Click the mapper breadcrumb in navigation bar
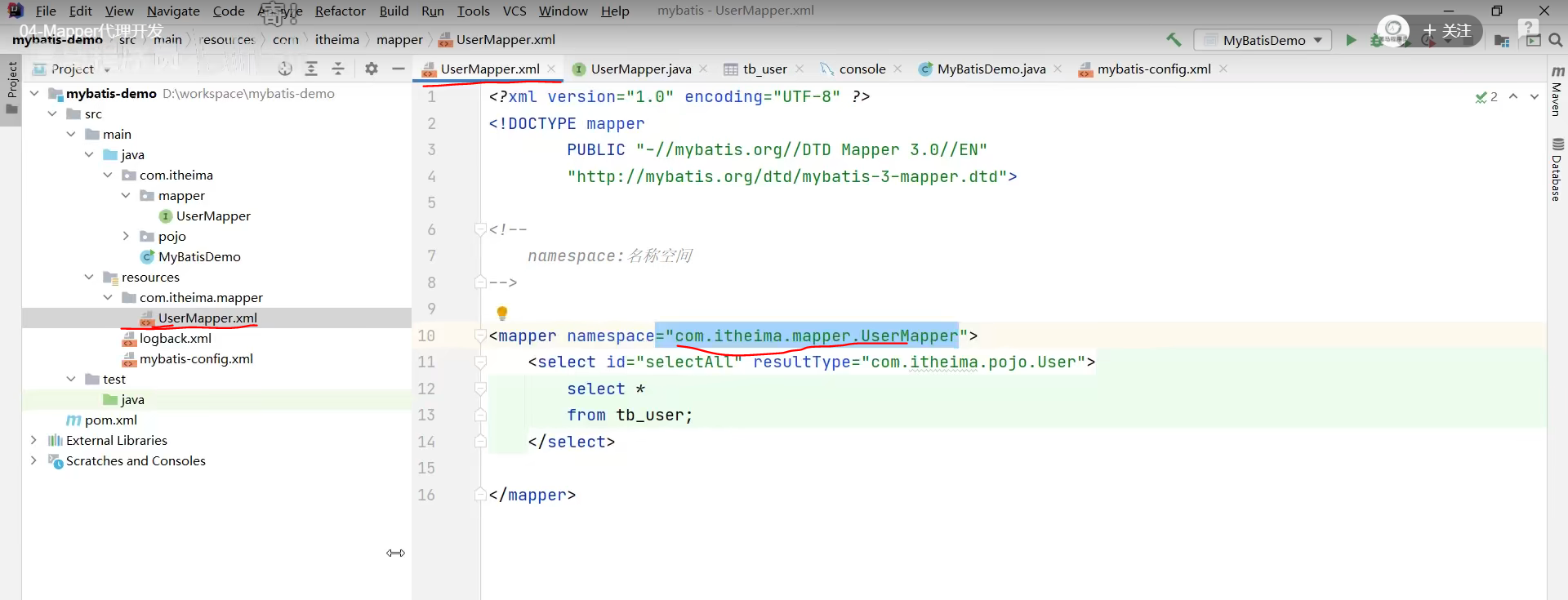This screenshot has height=600, width=1568. tap(399, 39)
